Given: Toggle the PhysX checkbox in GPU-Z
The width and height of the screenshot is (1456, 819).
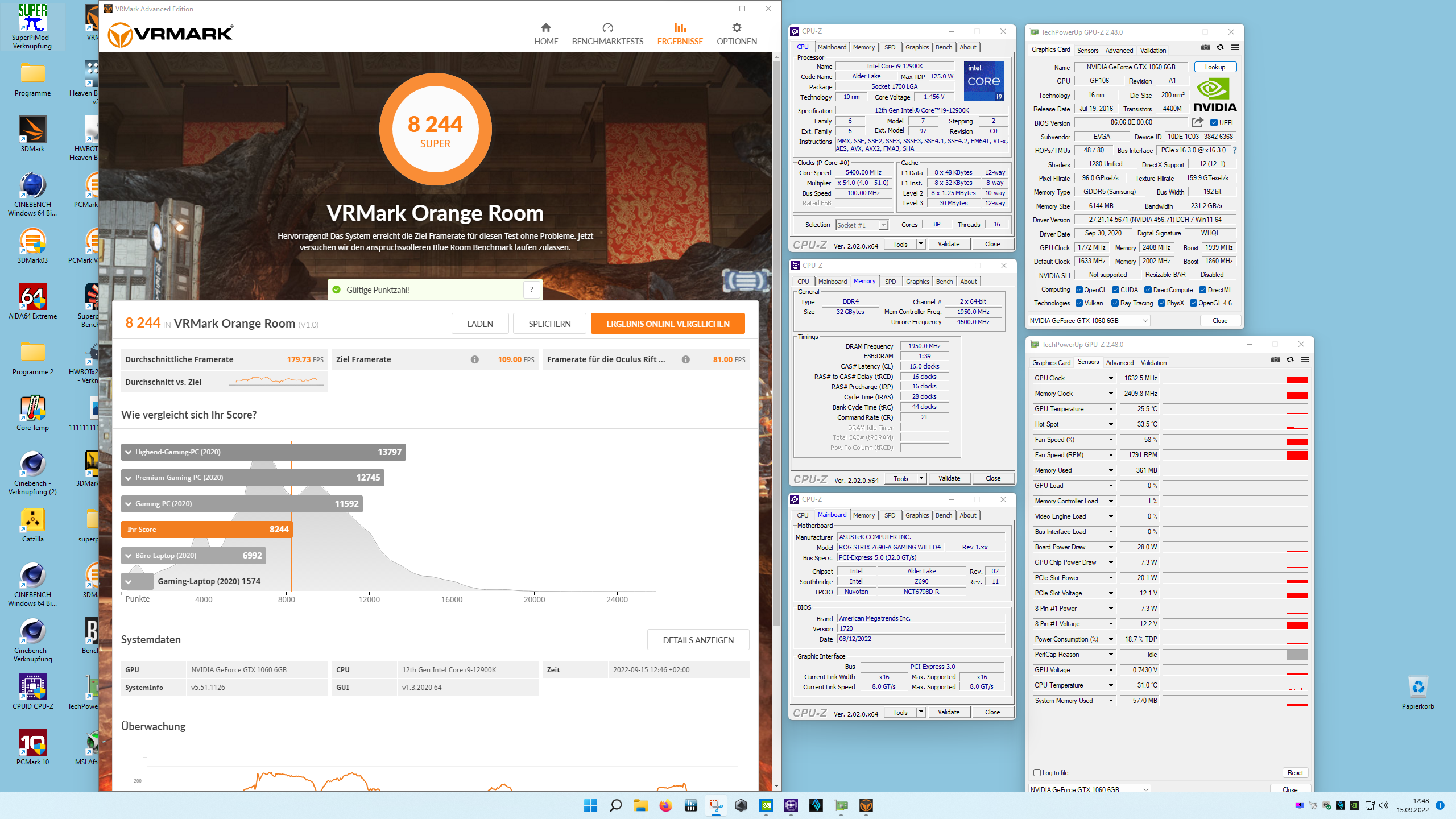Looking at the screenshot, I should point(1161,303).
